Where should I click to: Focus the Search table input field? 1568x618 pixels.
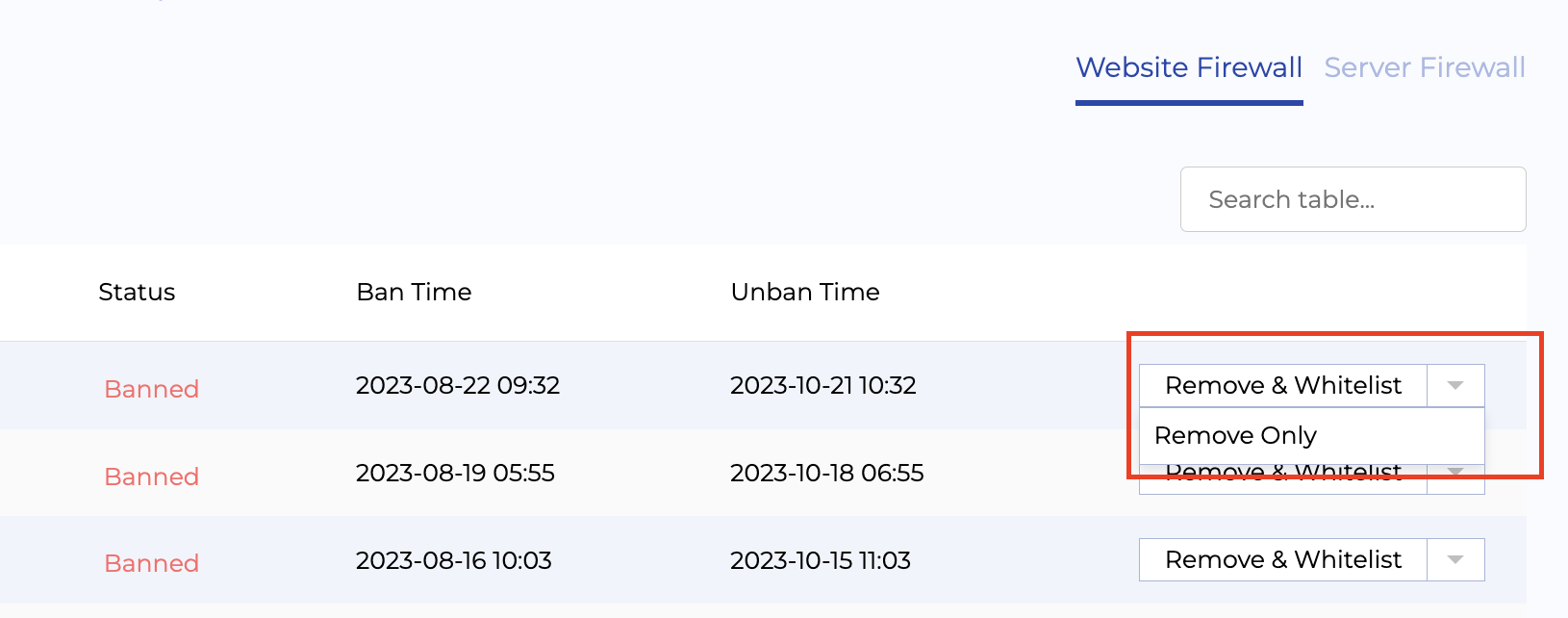click(x=1352, y=199)
